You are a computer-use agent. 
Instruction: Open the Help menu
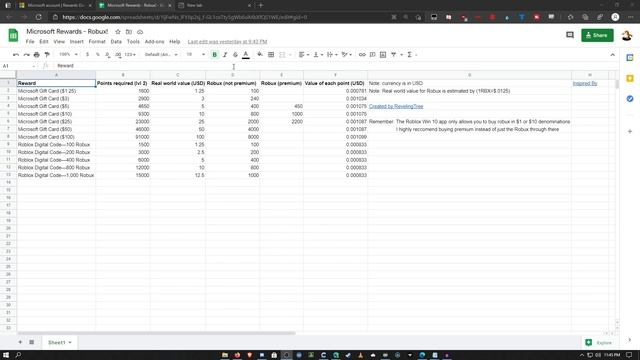click(175, 42)
